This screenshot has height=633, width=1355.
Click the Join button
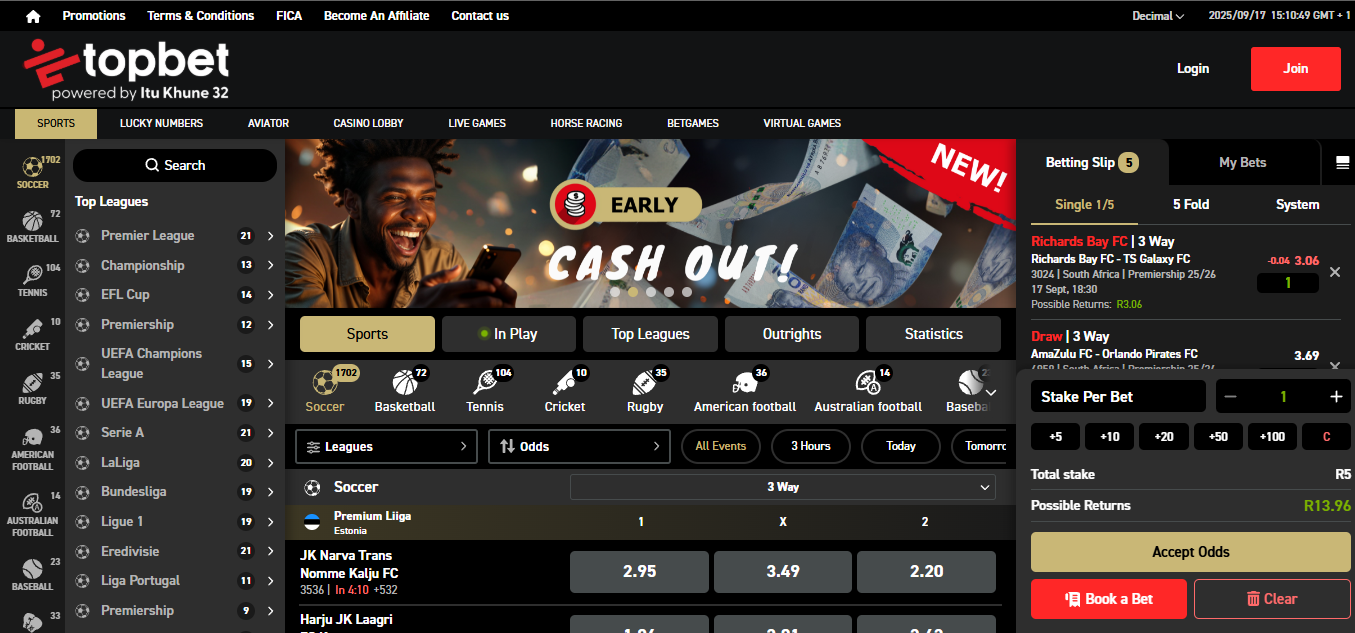click(1295, 68)
